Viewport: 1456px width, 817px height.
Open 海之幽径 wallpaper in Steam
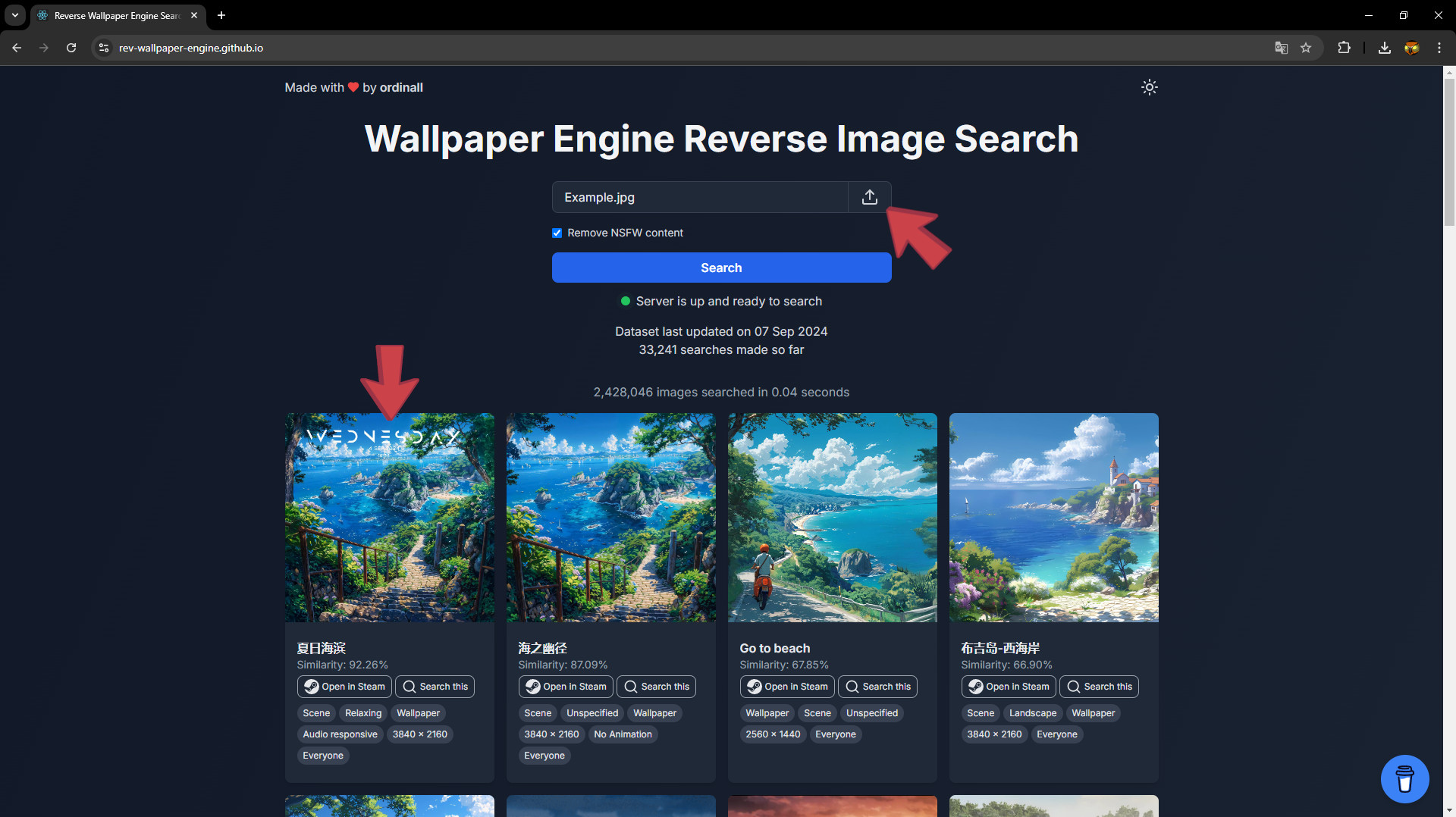click(x=566, y=687)
